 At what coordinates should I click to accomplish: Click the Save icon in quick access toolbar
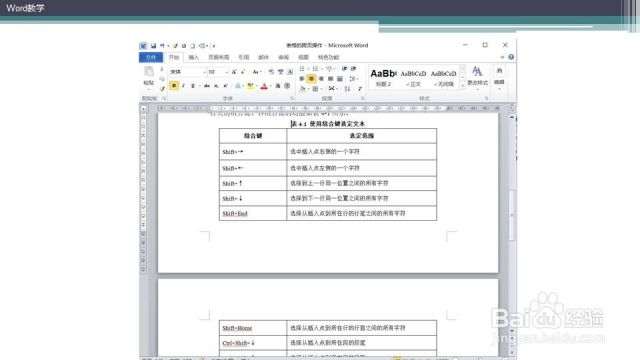pyautogui.click(x=153, y=46)
